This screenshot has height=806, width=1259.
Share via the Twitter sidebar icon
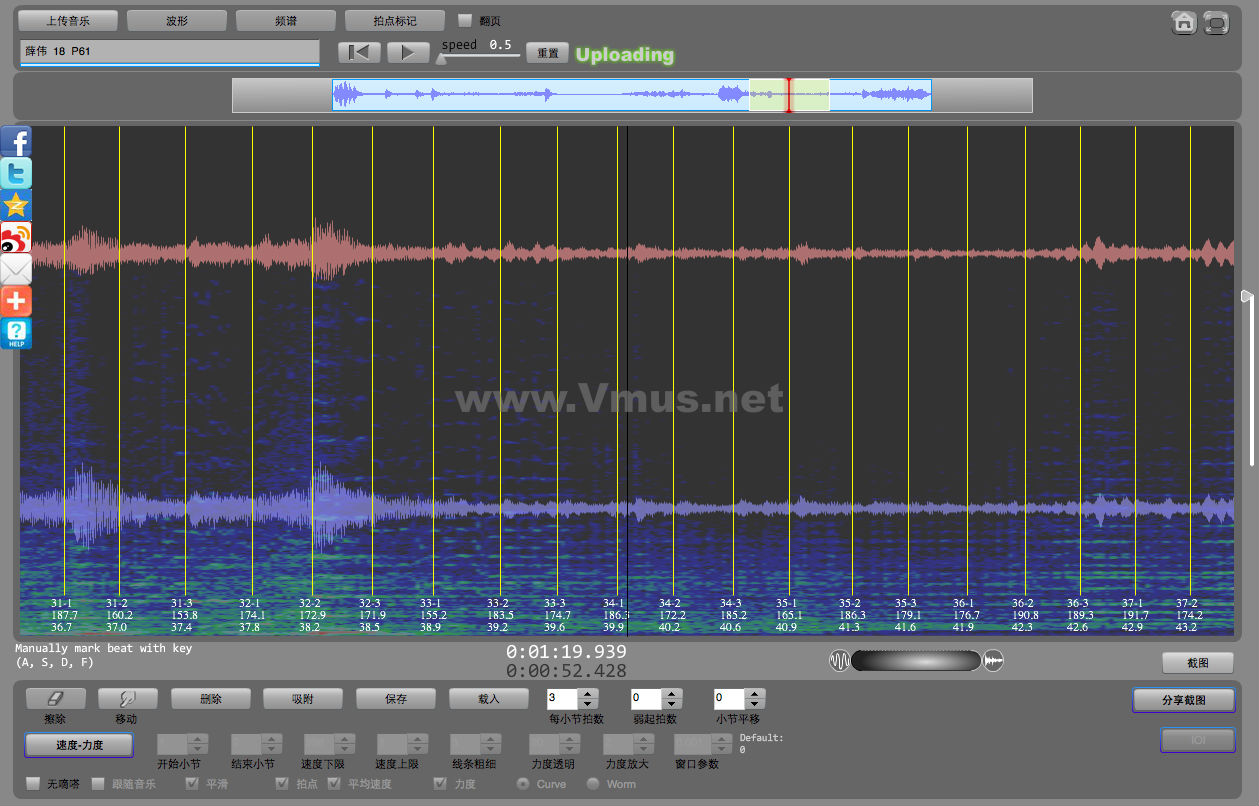(16, 173)
